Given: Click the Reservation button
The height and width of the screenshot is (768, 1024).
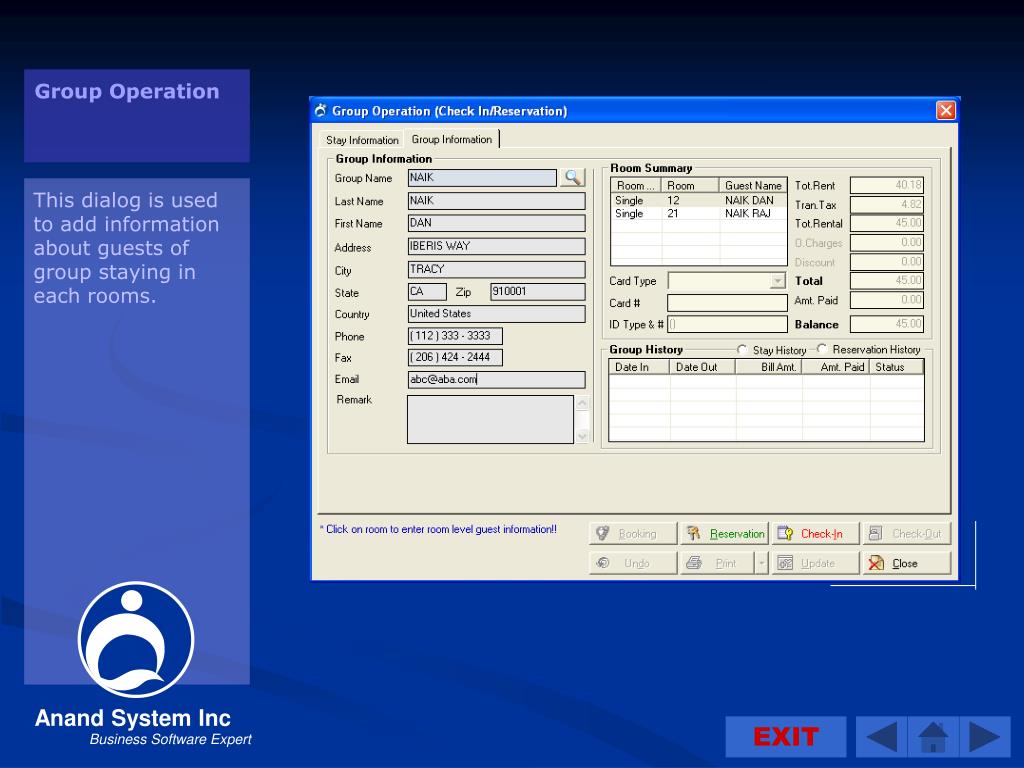Looking at the screenshot, I should [x=725, y=534].
